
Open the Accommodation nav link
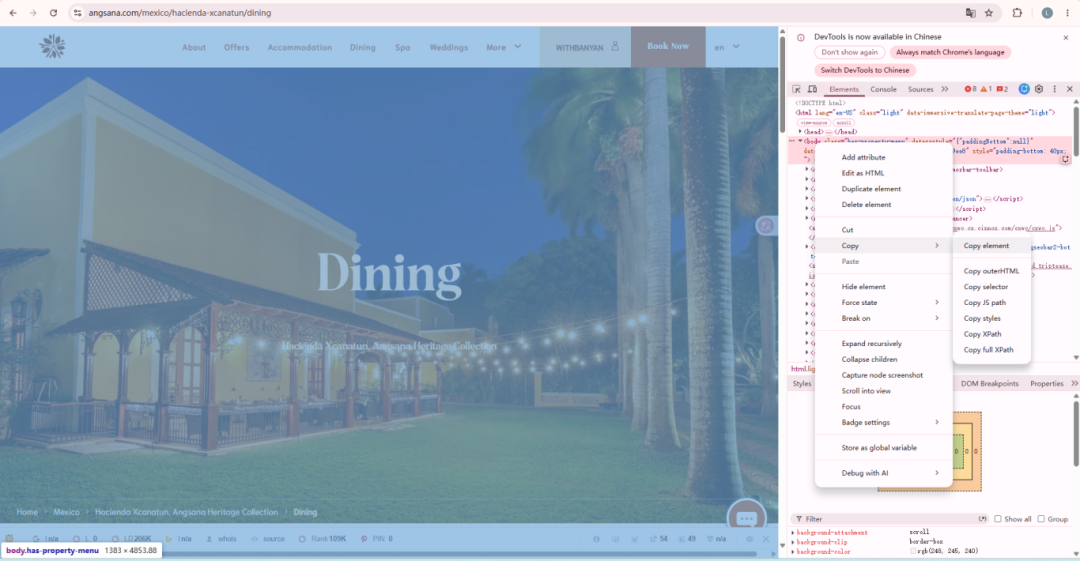(x=300, y=47)
